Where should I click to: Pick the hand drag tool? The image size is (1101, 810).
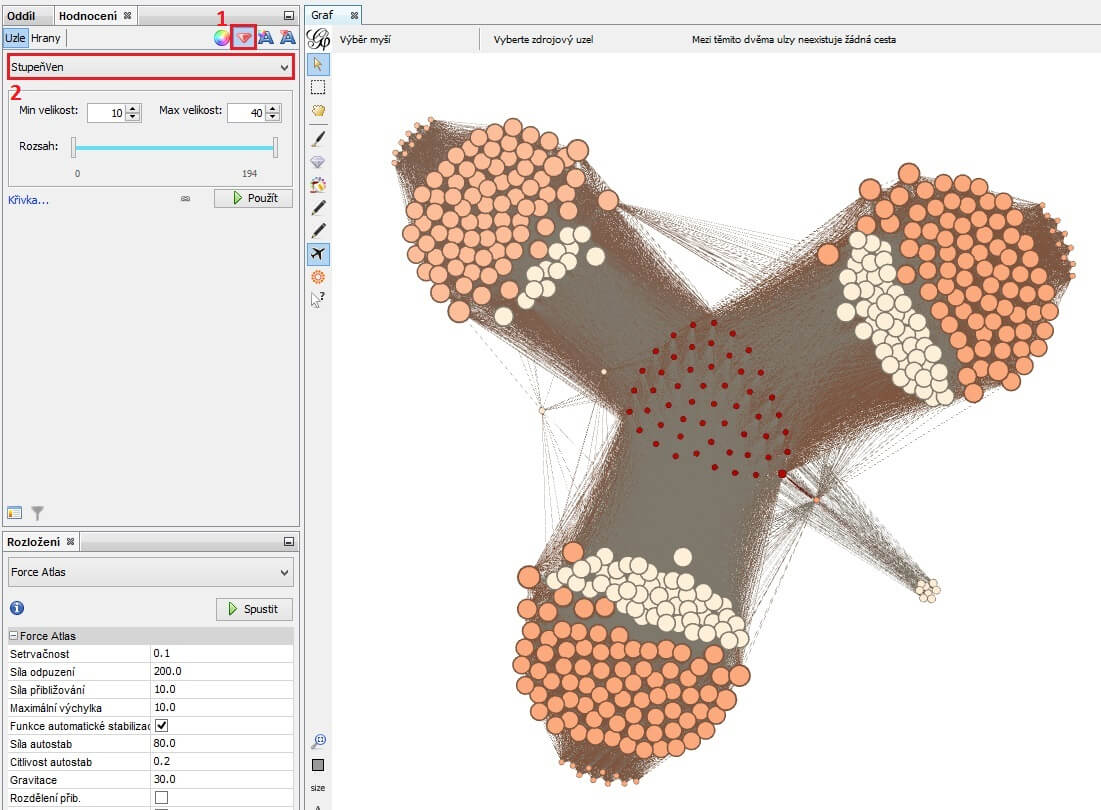tap(318, 111)
